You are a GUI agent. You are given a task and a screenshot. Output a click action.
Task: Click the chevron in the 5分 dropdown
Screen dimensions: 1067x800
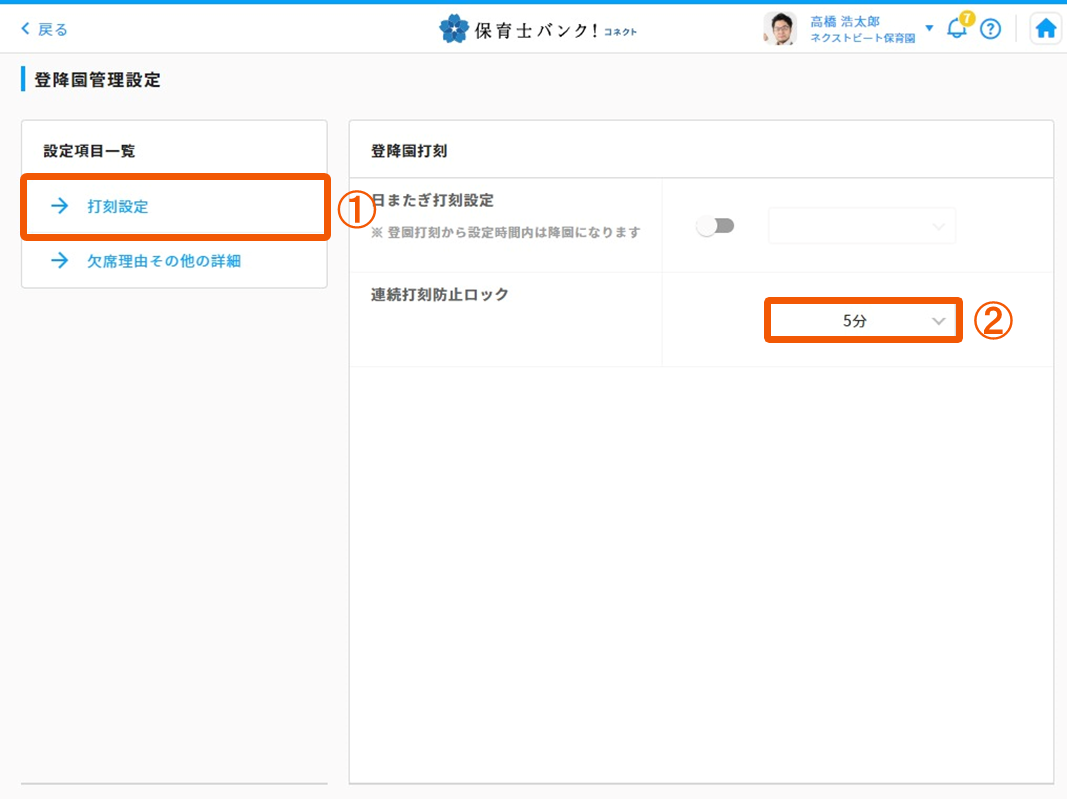(x=938, y=321)
